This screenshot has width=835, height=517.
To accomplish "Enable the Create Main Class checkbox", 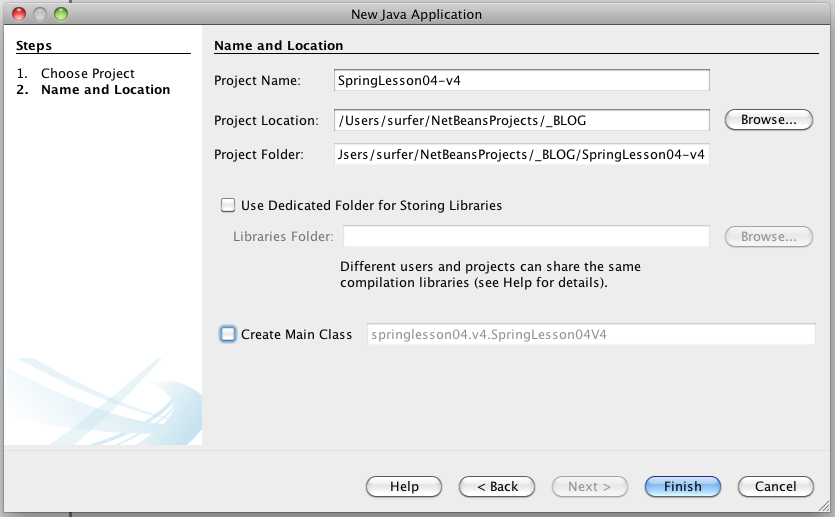I will click(228, 334).
